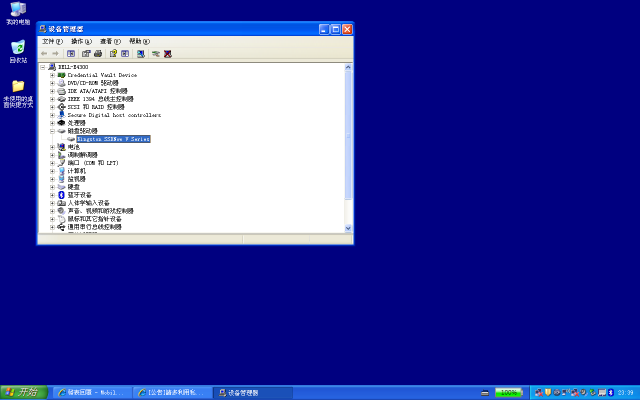This screenshot has width=640, height=400.
Task: Click the Update driver toolbar icon
Action: click(x=156, y=53)
